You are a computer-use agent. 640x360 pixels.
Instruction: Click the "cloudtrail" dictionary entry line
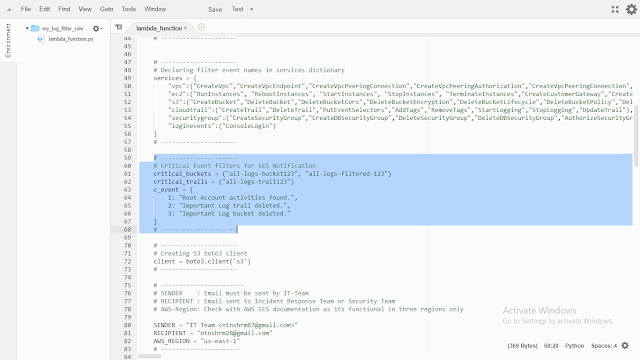[400, 110]
